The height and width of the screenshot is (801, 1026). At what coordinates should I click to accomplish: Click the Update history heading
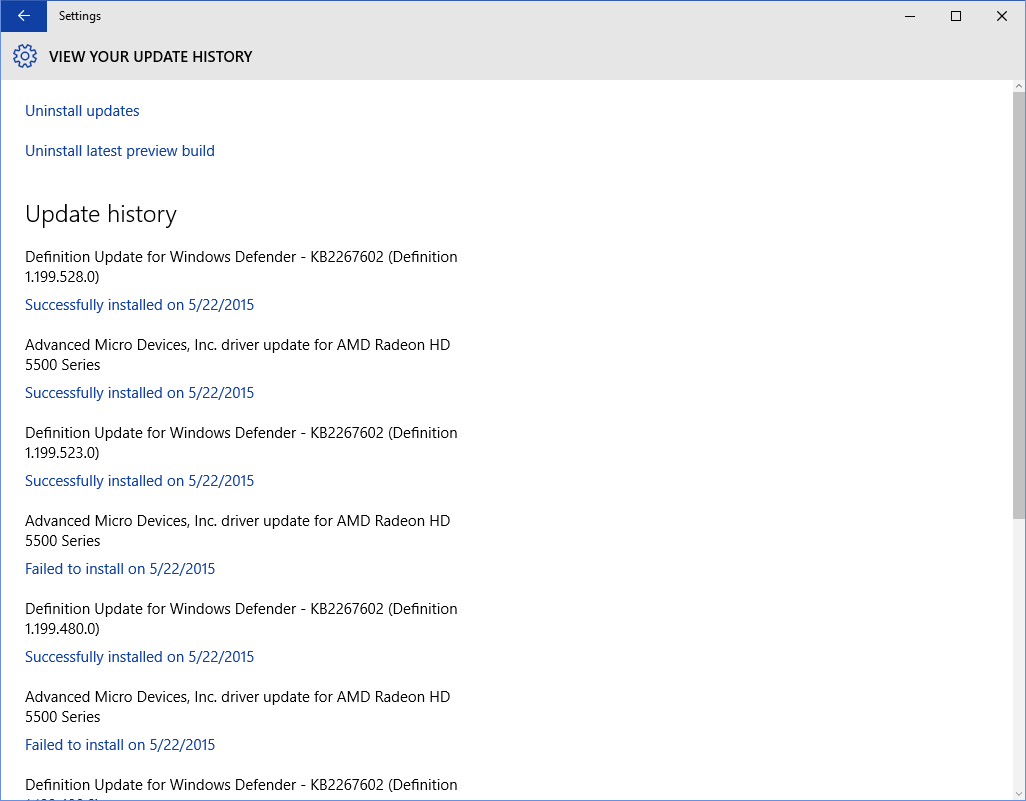click(101, 214)
